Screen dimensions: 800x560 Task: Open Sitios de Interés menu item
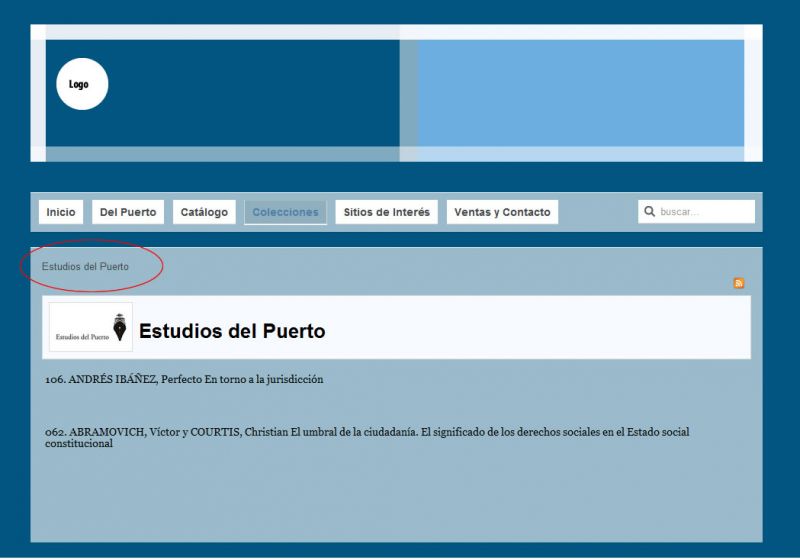coord(387,212)
